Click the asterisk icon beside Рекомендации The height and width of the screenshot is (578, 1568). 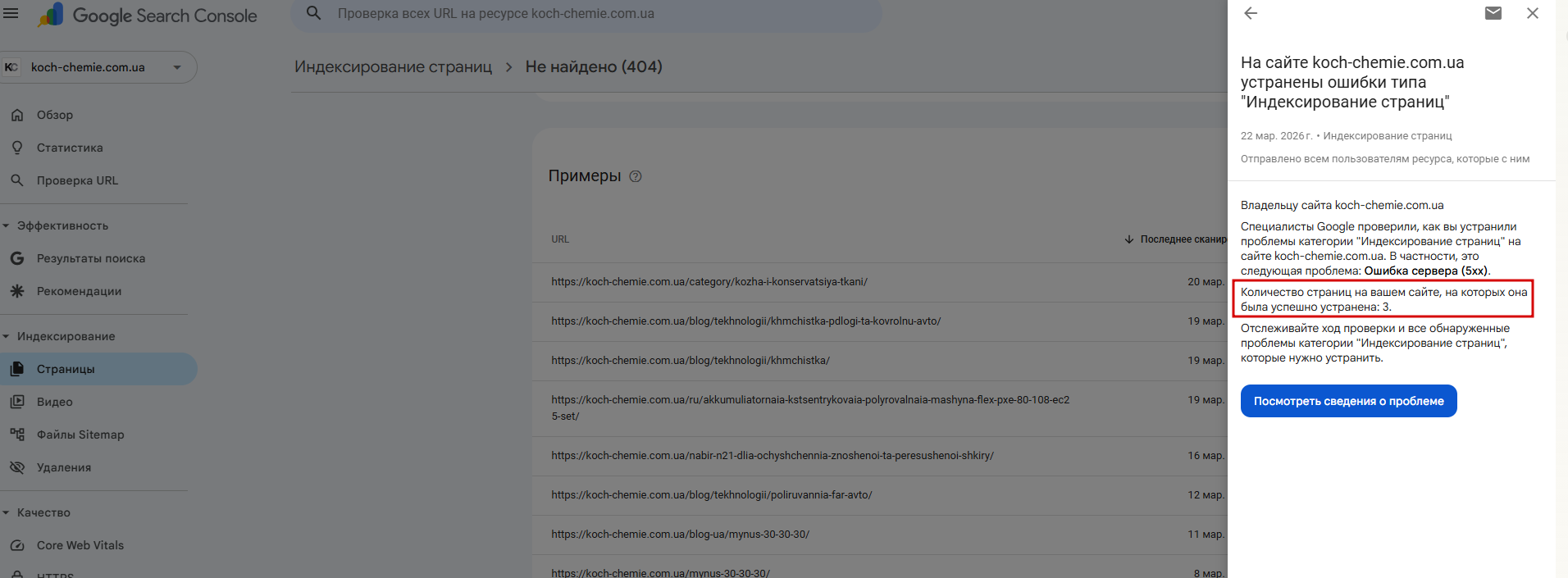(16, 291)
